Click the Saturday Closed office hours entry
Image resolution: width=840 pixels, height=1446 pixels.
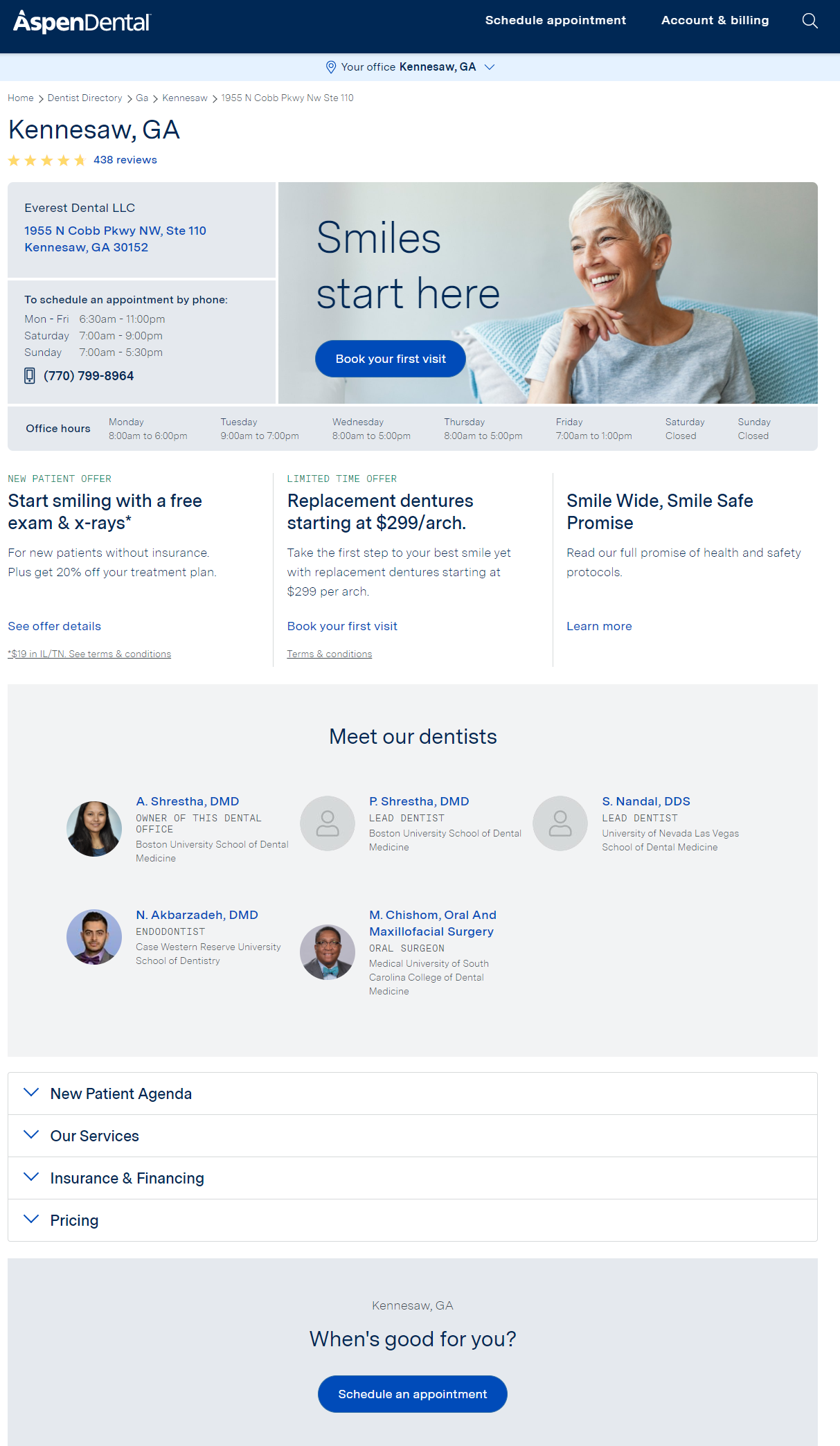coord(685,429)
